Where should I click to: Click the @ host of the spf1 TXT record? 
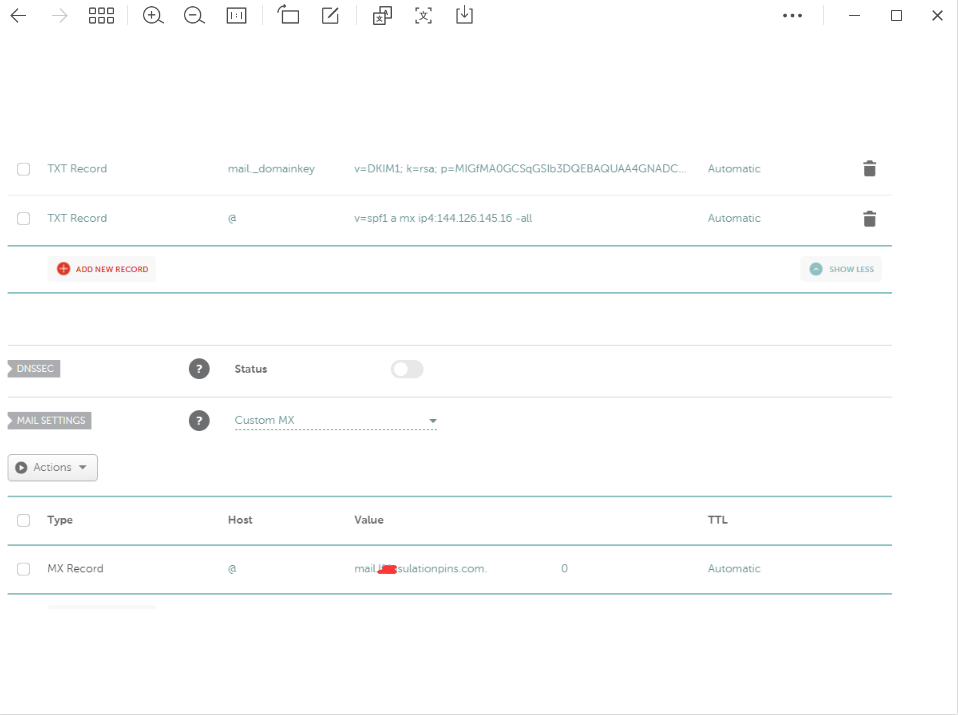tap(232, 218)
